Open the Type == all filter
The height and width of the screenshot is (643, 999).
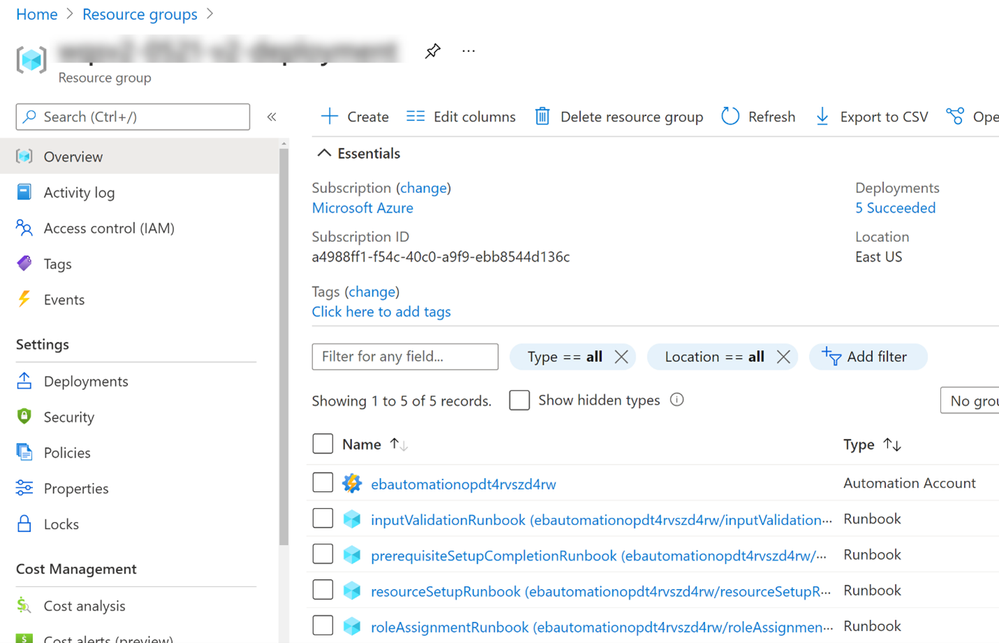(564, 357)
